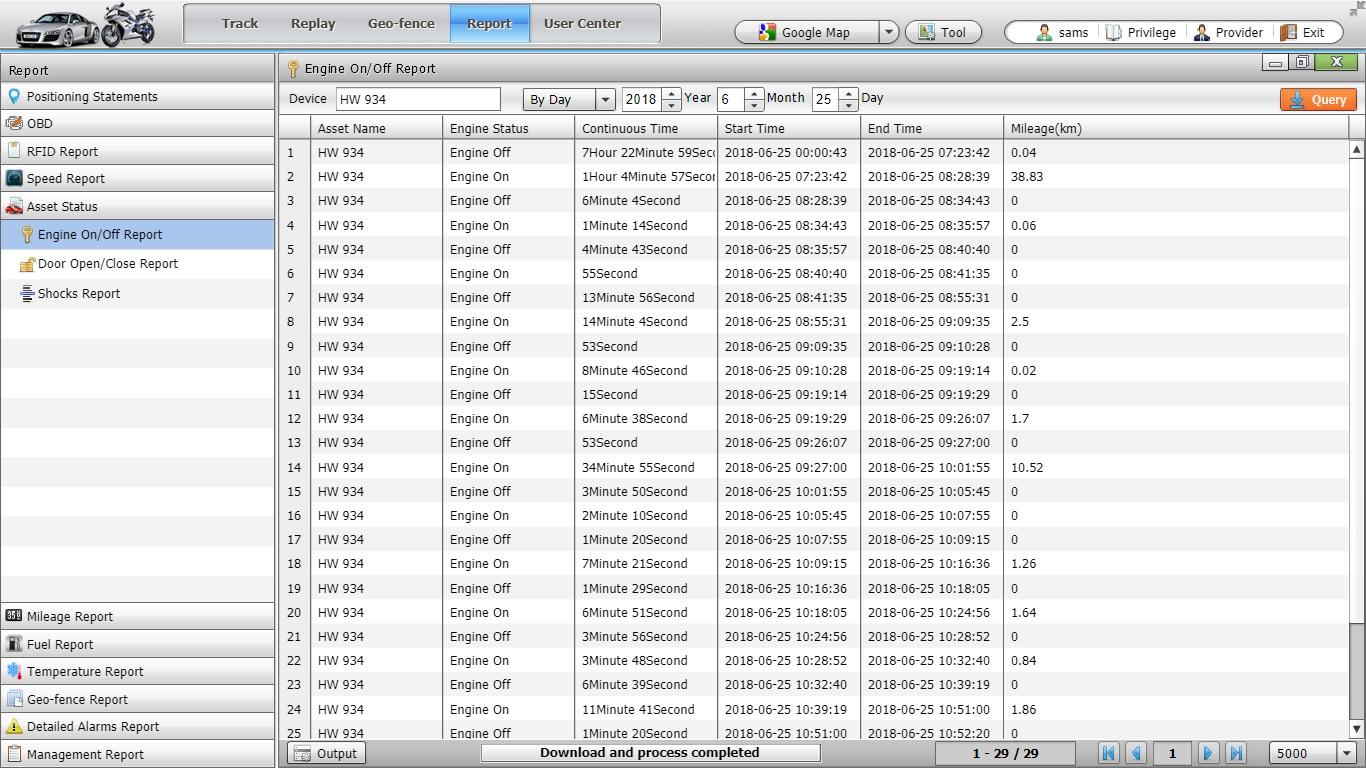The width and height of the screenshot is (1366, 768).
Task: Click the Device input field
Action: pyautogui.click(x=418, y=99)
